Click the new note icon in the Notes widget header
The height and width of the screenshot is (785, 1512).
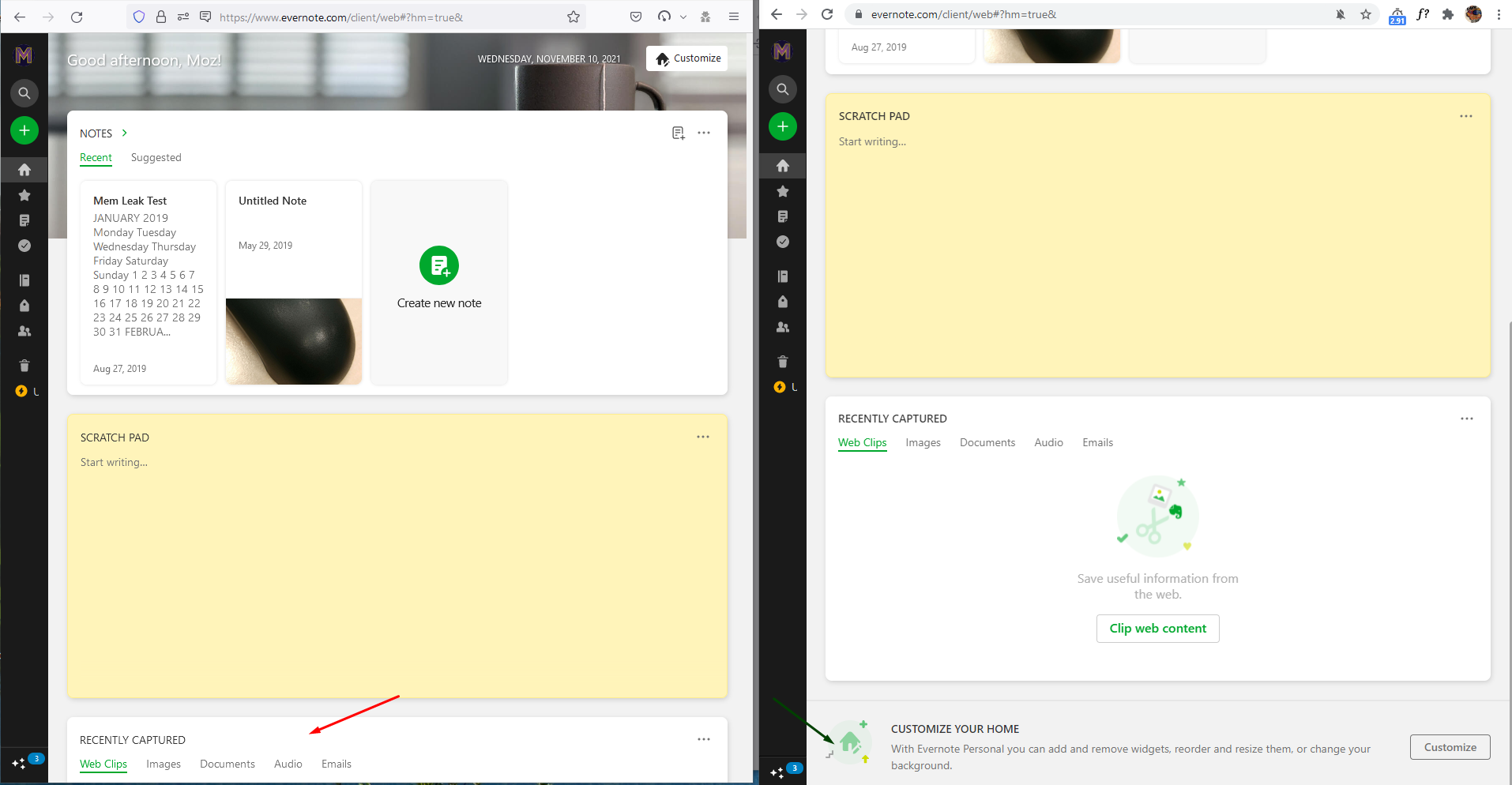tap(679, 133)
